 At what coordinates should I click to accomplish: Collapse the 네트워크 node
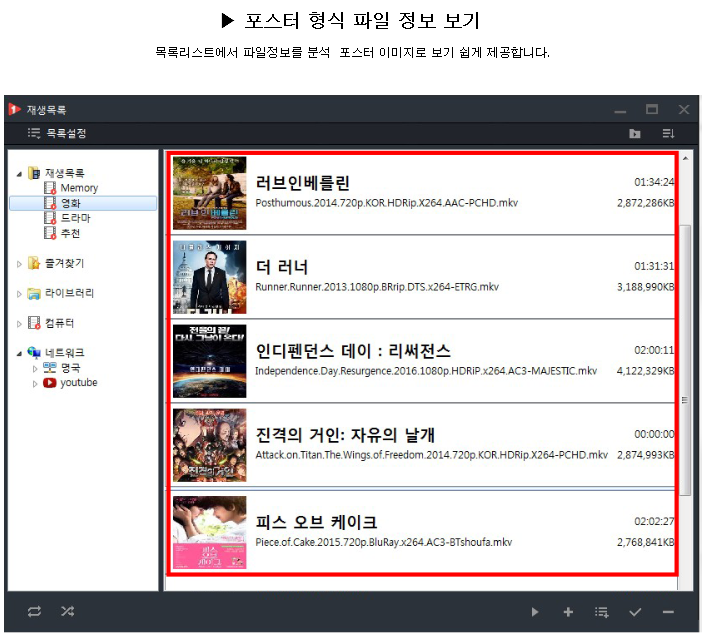tap(19, 353)
